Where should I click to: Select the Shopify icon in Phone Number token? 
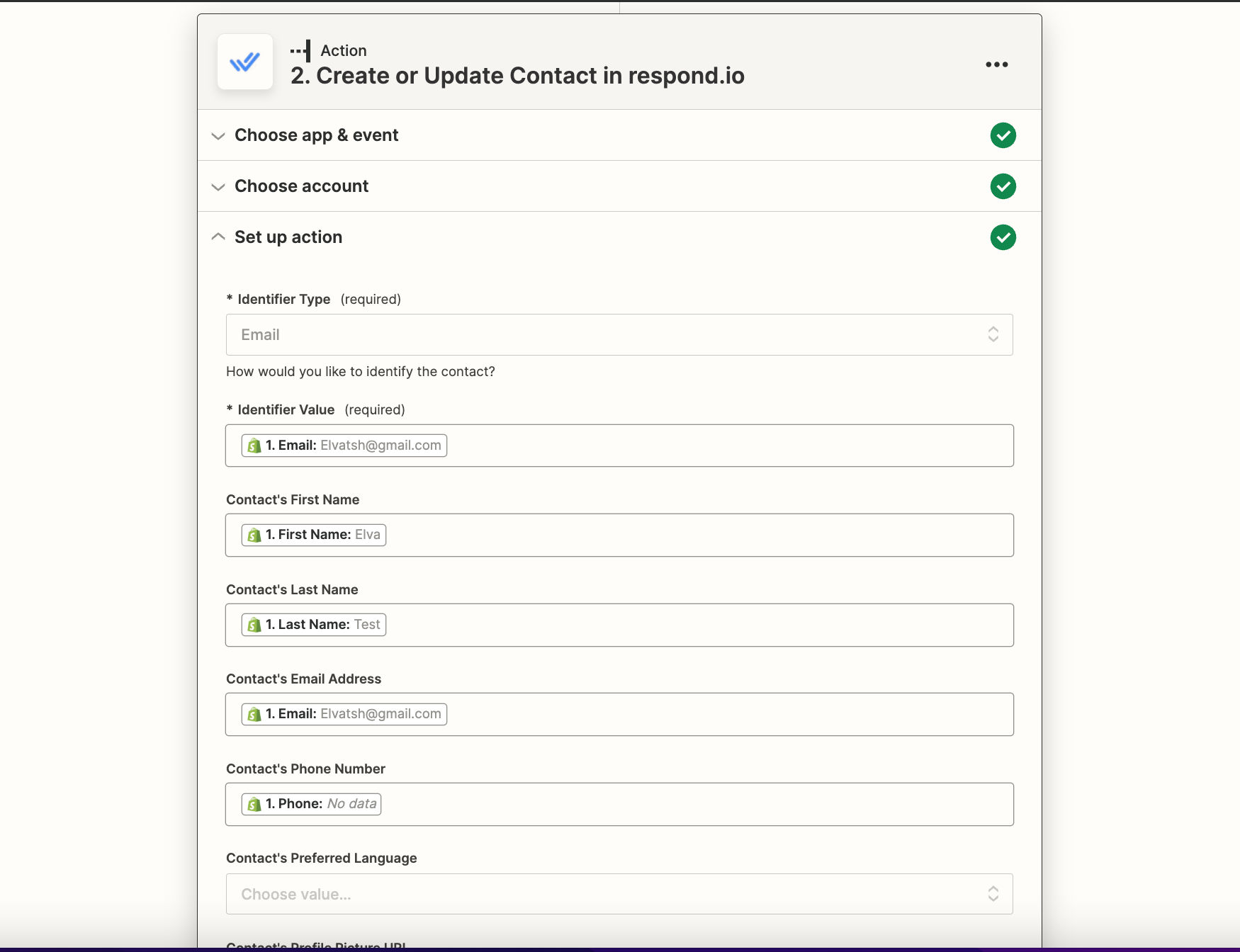(x=254, y=804)
